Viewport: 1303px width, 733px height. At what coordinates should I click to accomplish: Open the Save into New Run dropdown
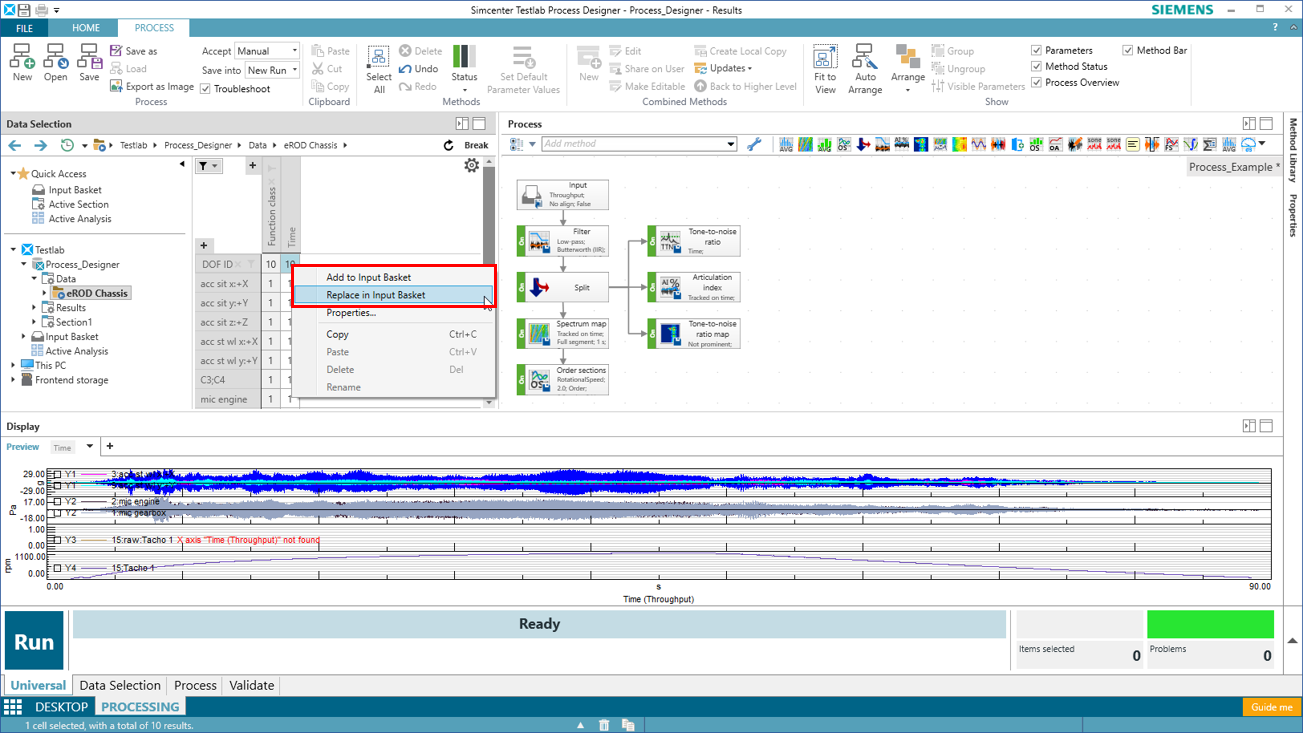(272, 70)
